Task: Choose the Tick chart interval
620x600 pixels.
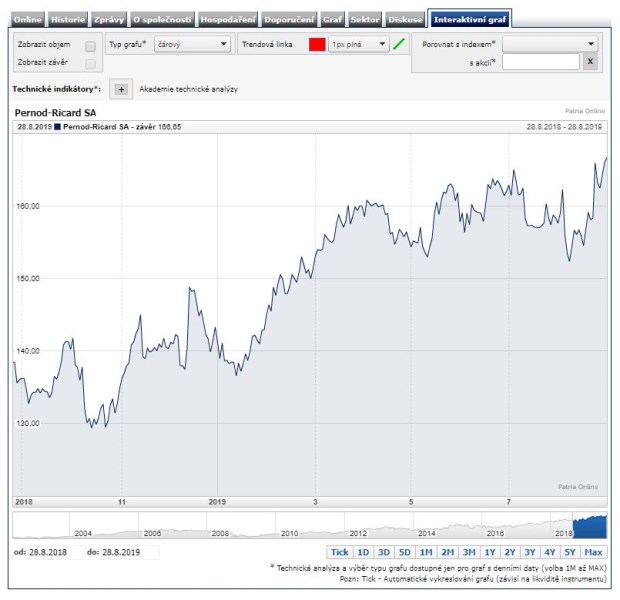Action: tap(340, 552)
